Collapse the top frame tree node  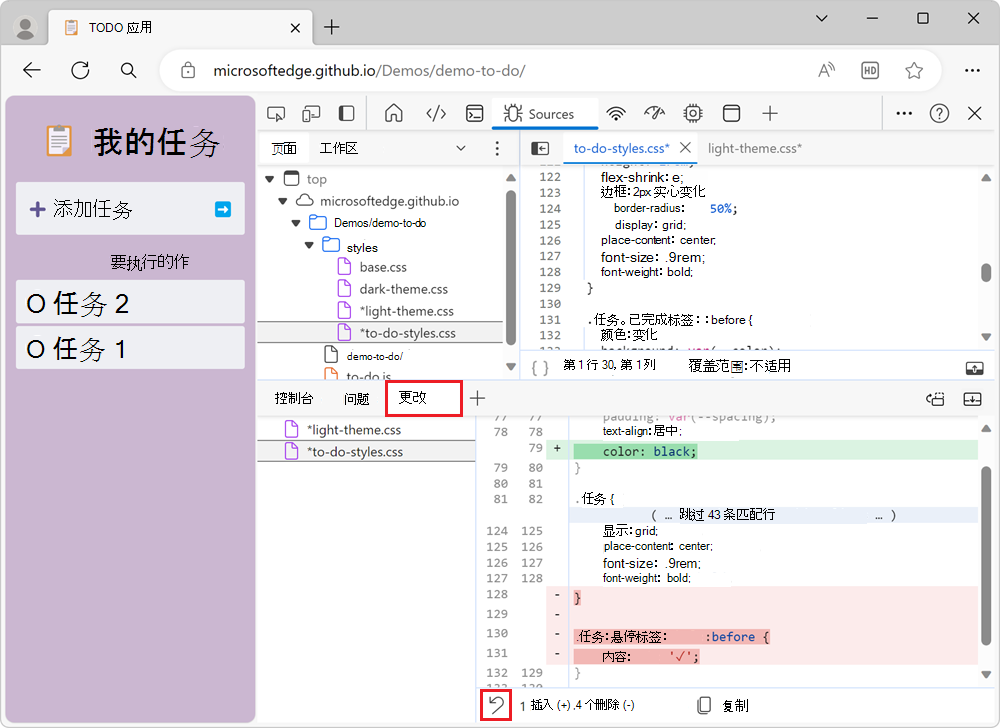click(x=270, y=179)
